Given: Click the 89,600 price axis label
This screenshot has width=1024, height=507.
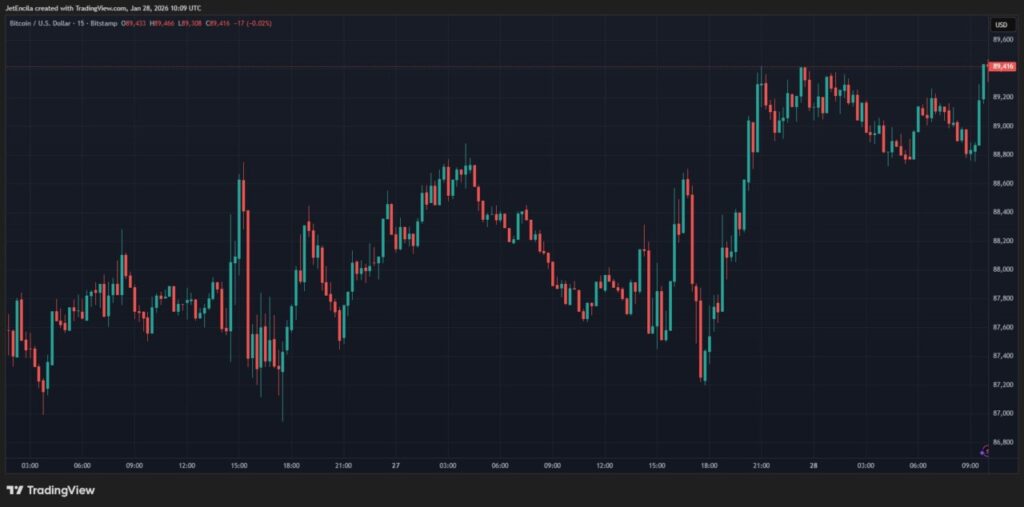Looking at the screenshot, I should (1001, 39).
